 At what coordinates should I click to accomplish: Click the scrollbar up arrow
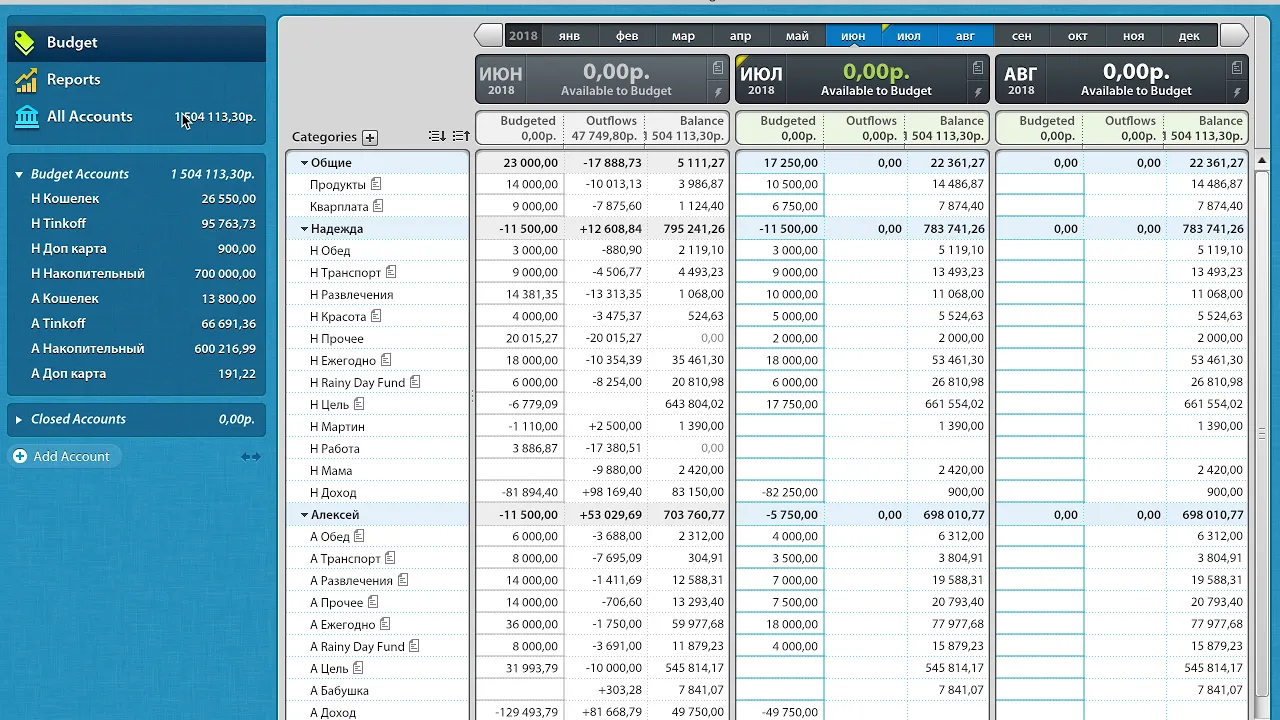coord(1262,160)
